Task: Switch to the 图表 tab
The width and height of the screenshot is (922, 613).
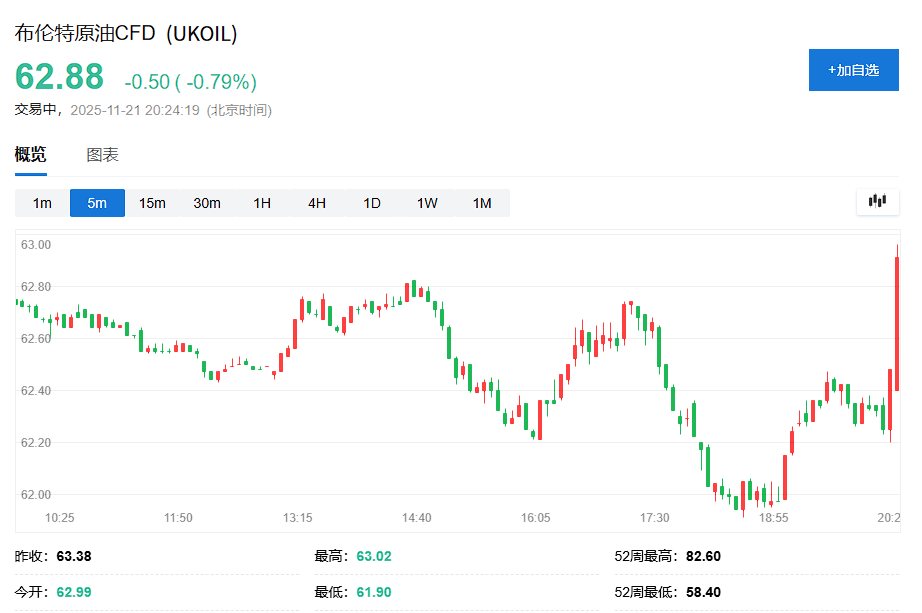Action: pos(101,156)
